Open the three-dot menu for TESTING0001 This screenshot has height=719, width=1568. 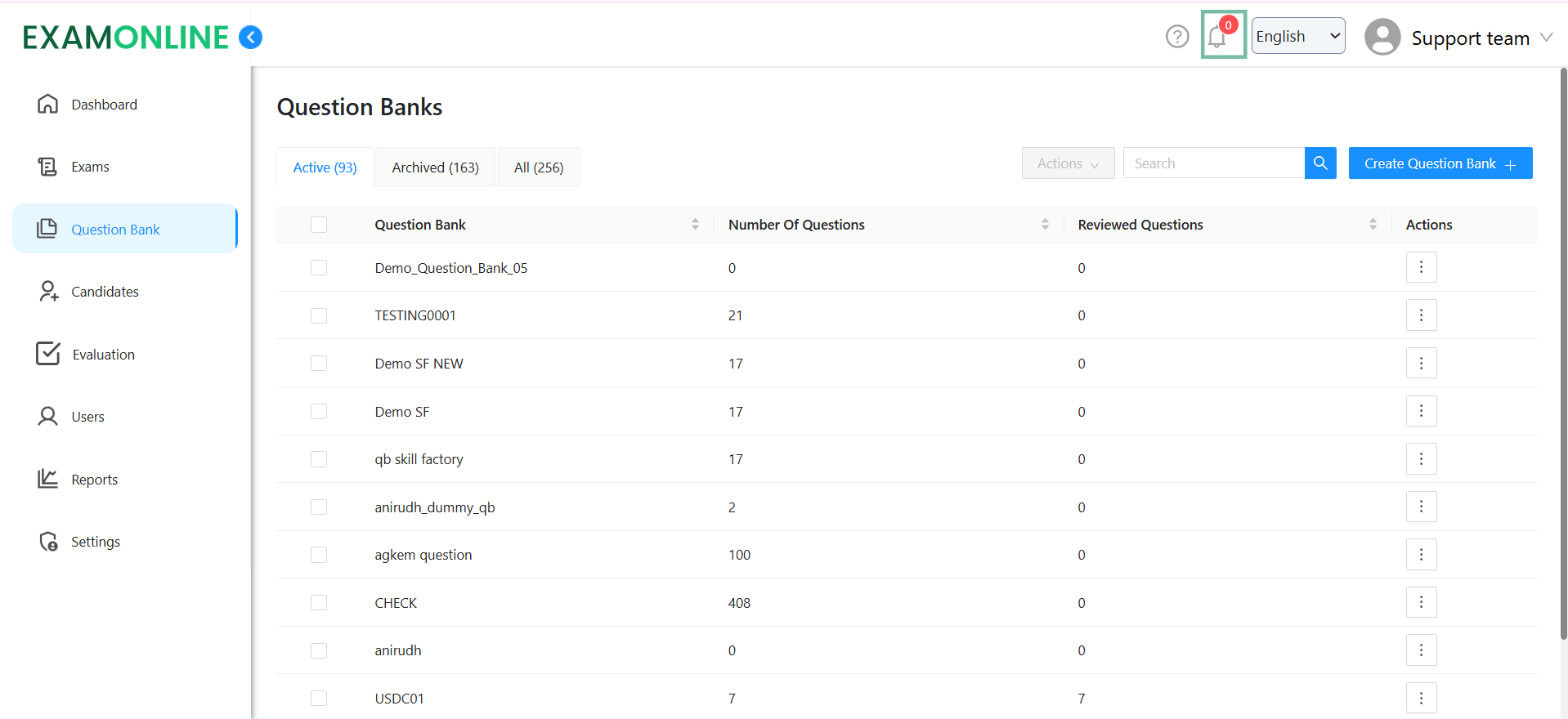click(1421, 315)
